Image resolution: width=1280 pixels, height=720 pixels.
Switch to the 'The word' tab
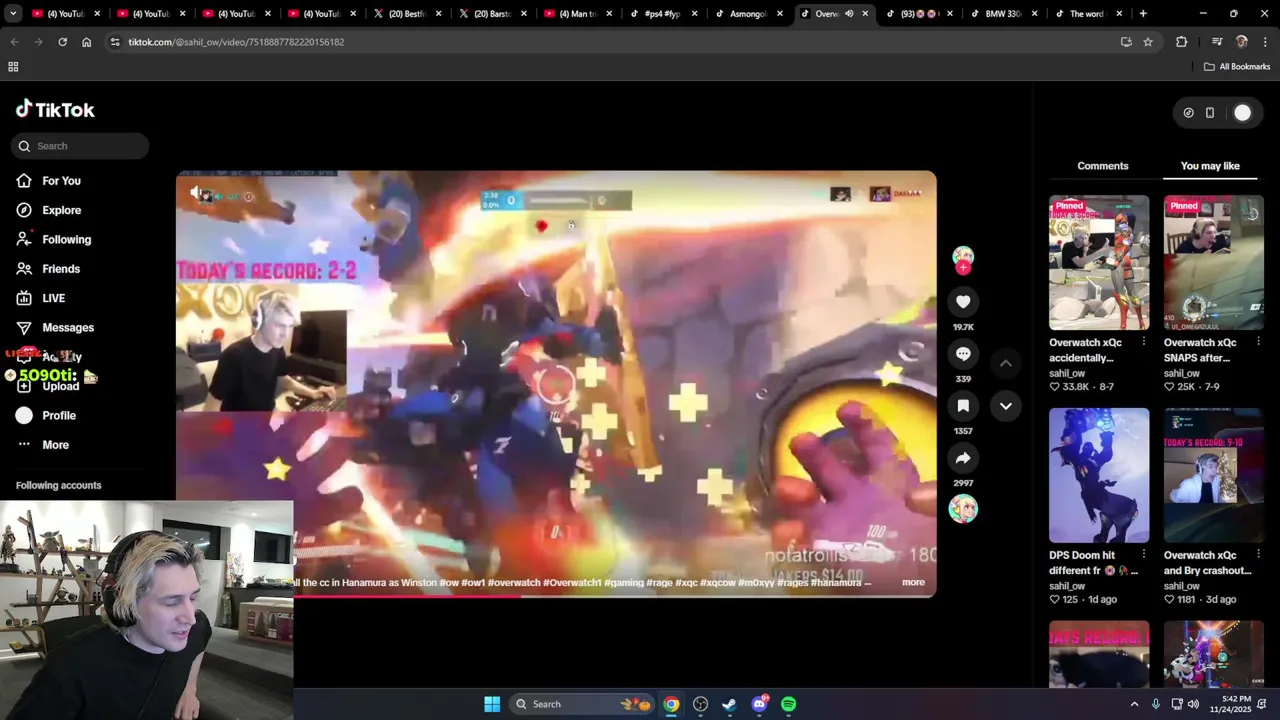[1088, 14]
